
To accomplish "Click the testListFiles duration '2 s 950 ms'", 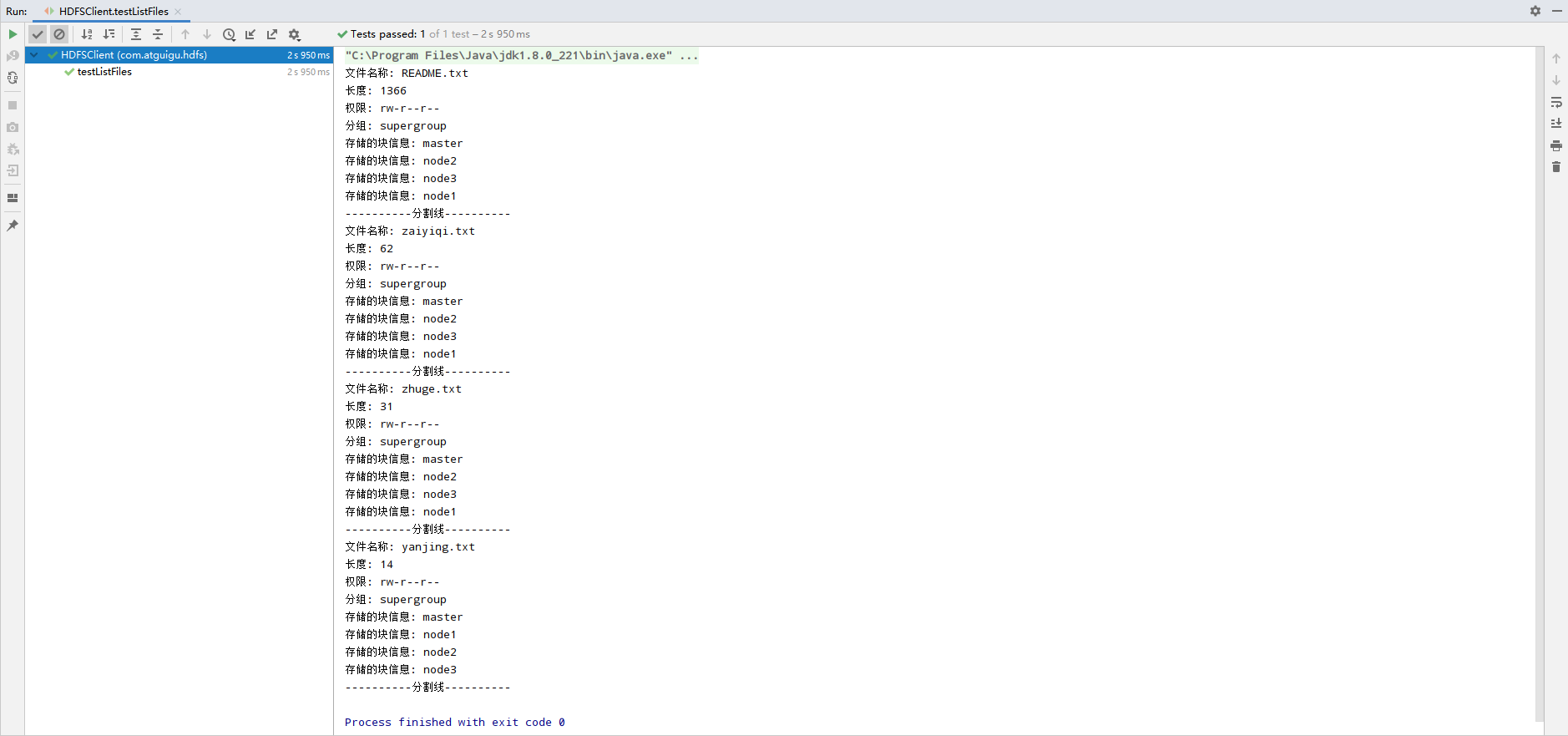I will click(x=308, y=72).
